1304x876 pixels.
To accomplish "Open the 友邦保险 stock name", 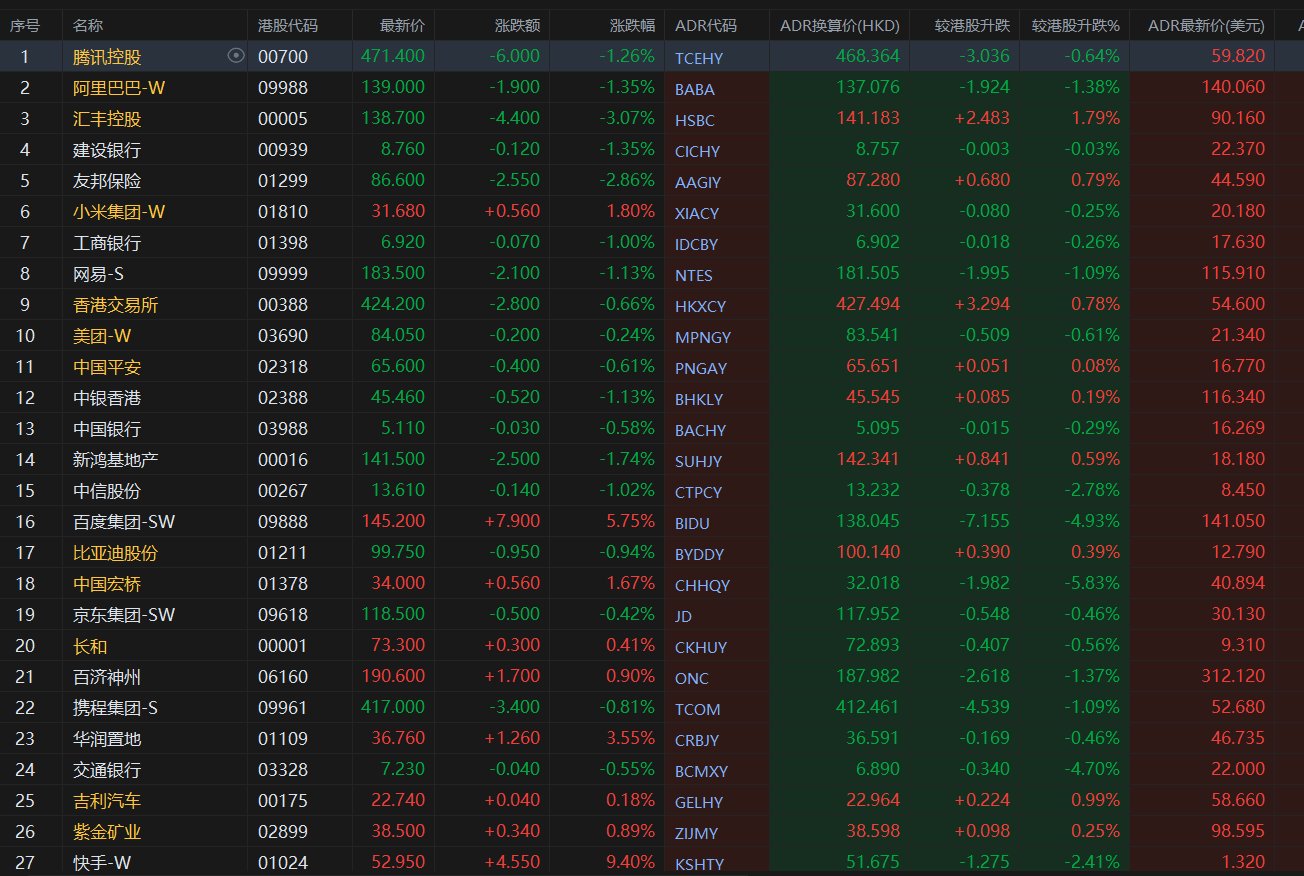I will pyautogui.click(x=107, y=181).
